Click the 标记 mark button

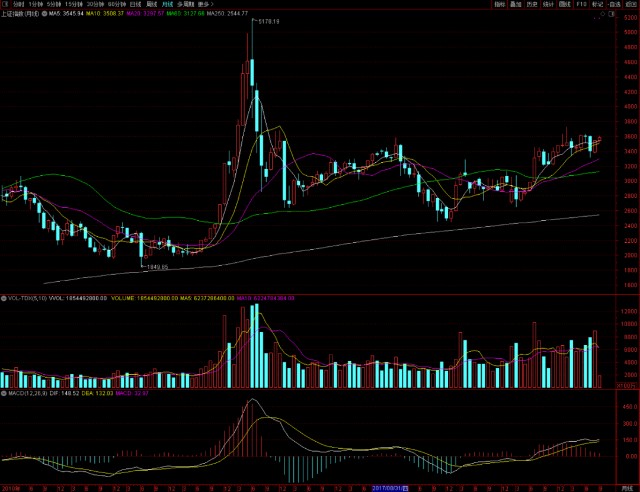(598, 4)
